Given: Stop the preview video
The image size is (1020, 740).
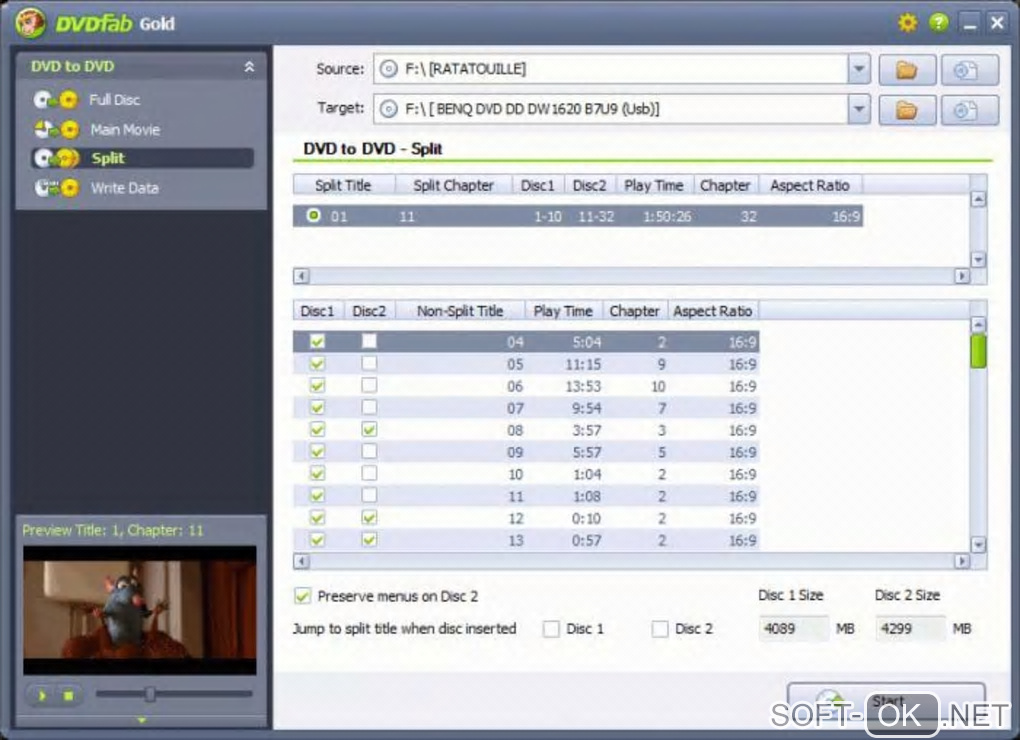Looking at the screenshot, I should [68, 696].
